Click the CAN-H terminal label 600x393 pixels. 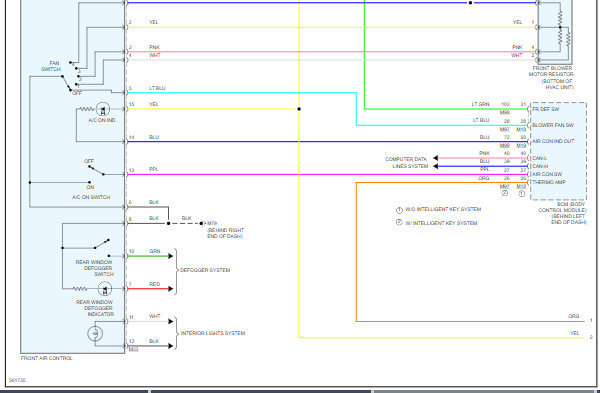[x=540, y=166]
